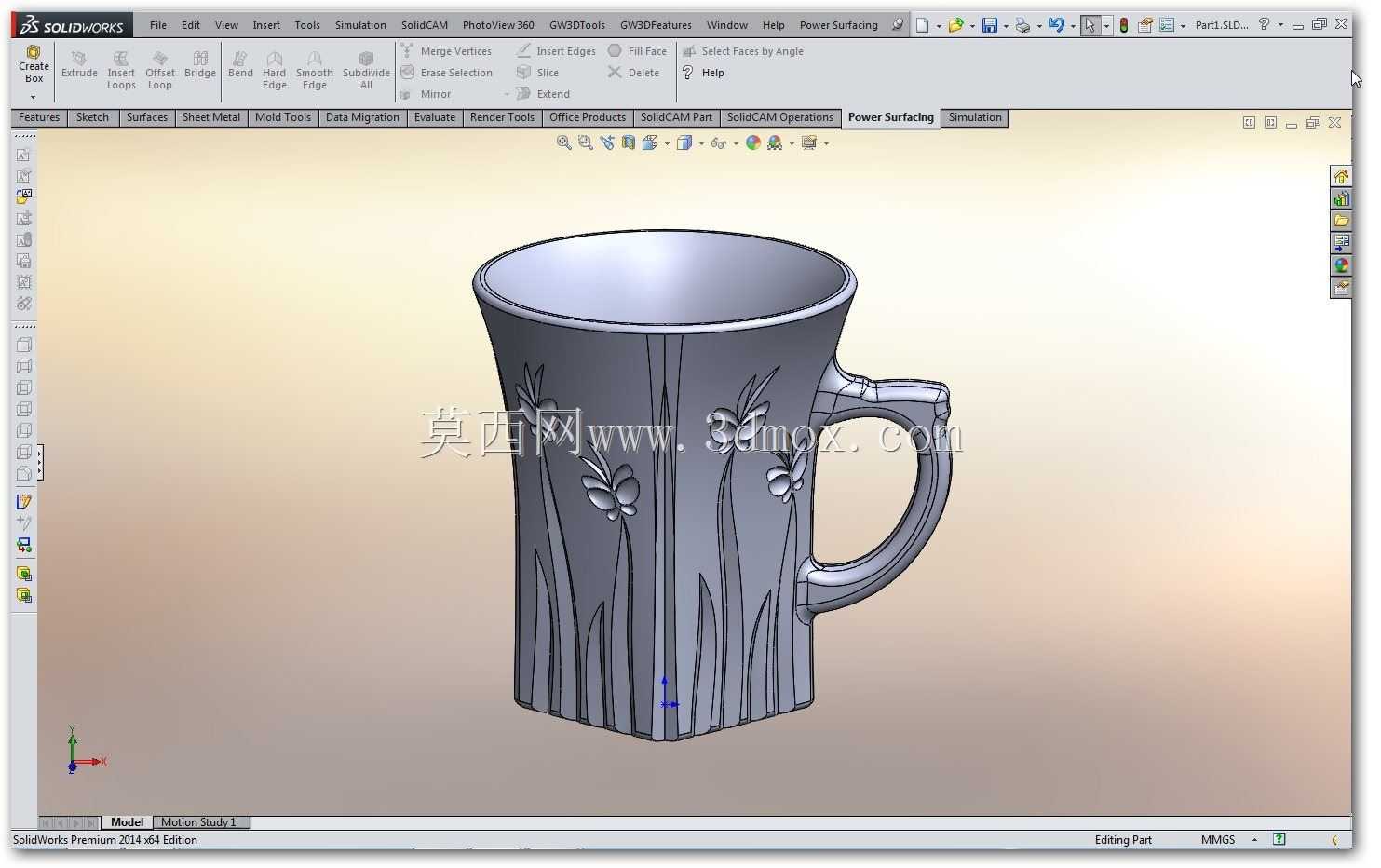
Task: Switch to the Sheet Metal tab
Action: click(x=211, y=117)
